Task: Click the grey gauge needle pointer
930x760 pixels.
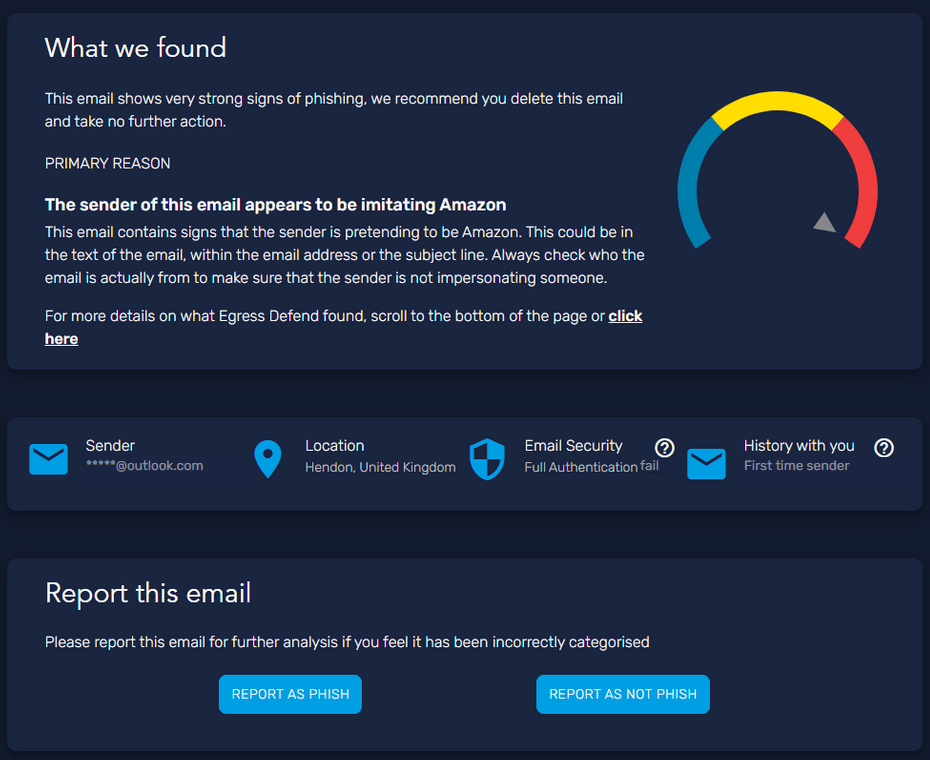Action: click(824, 223)
